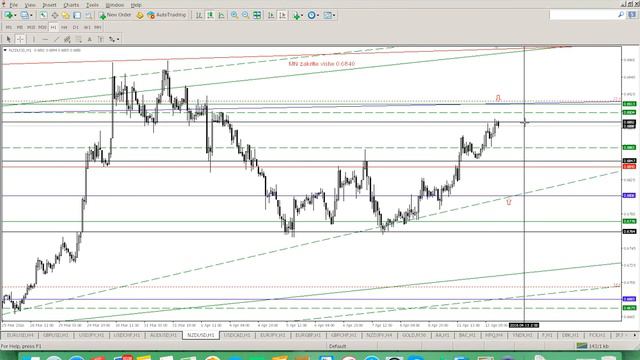
Task: Open the new chart dropdown arrow
Action: point(15,15)
